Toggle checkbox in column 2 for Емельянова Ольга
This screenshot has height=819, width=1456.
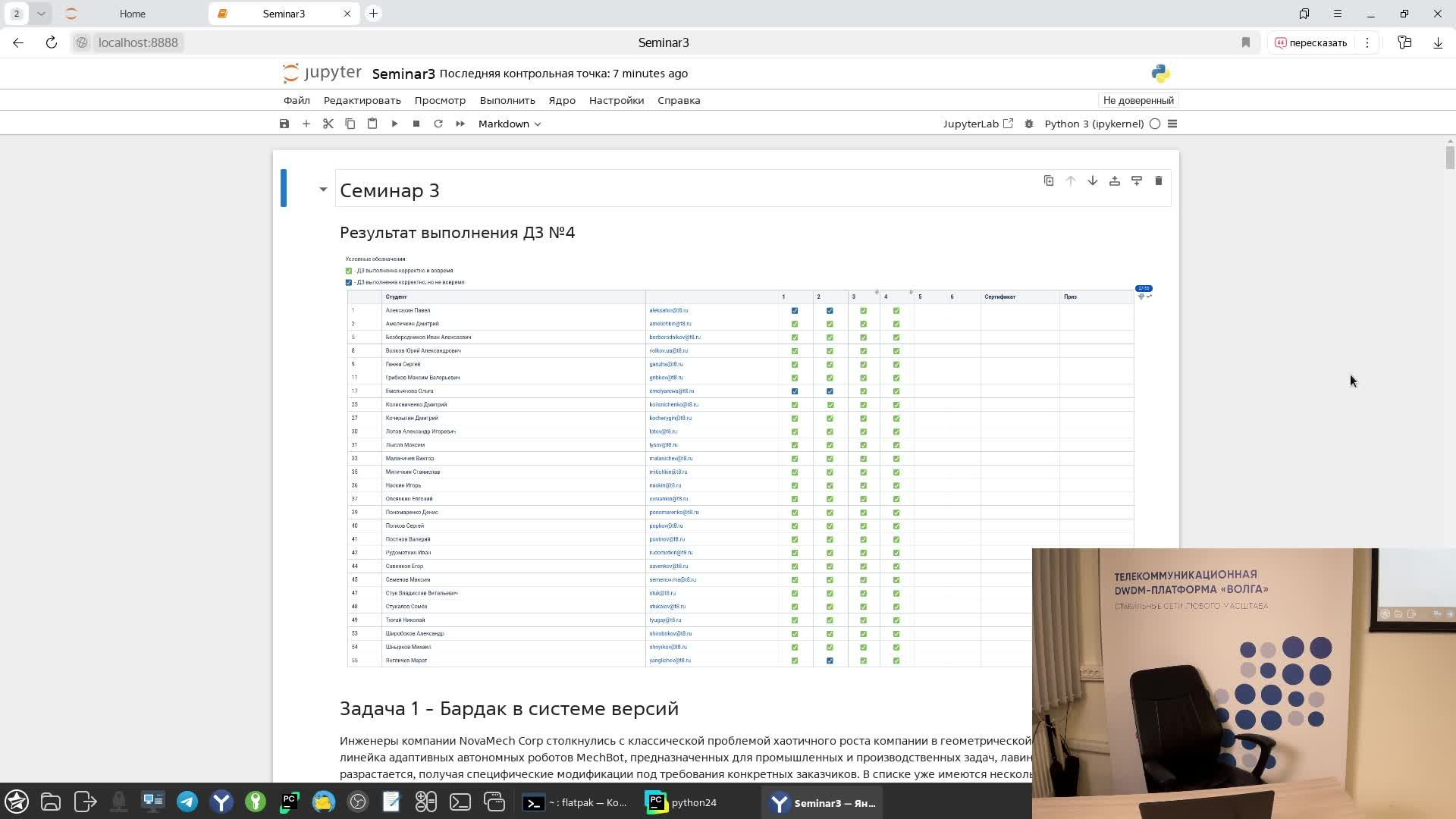click(830, 391)
